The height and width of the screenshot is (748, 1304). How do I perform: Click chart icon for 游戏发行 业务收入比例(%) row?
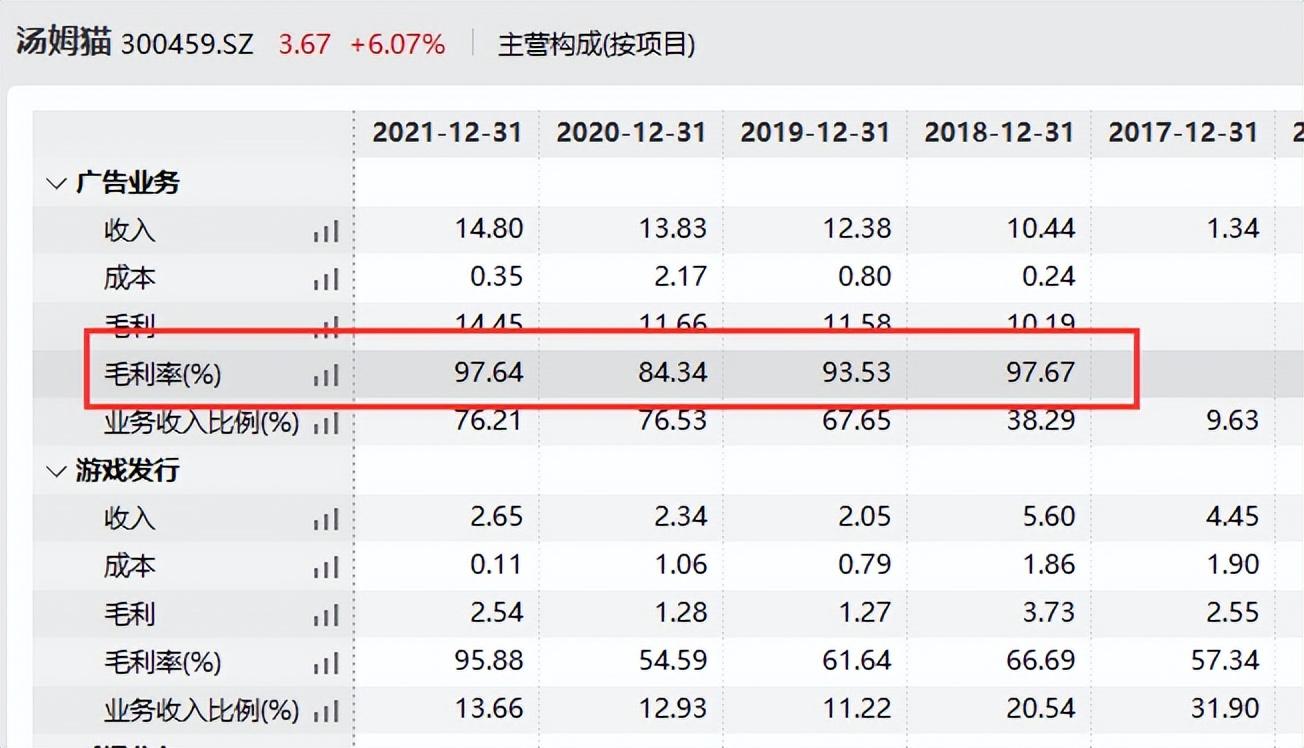pos(326,711)
